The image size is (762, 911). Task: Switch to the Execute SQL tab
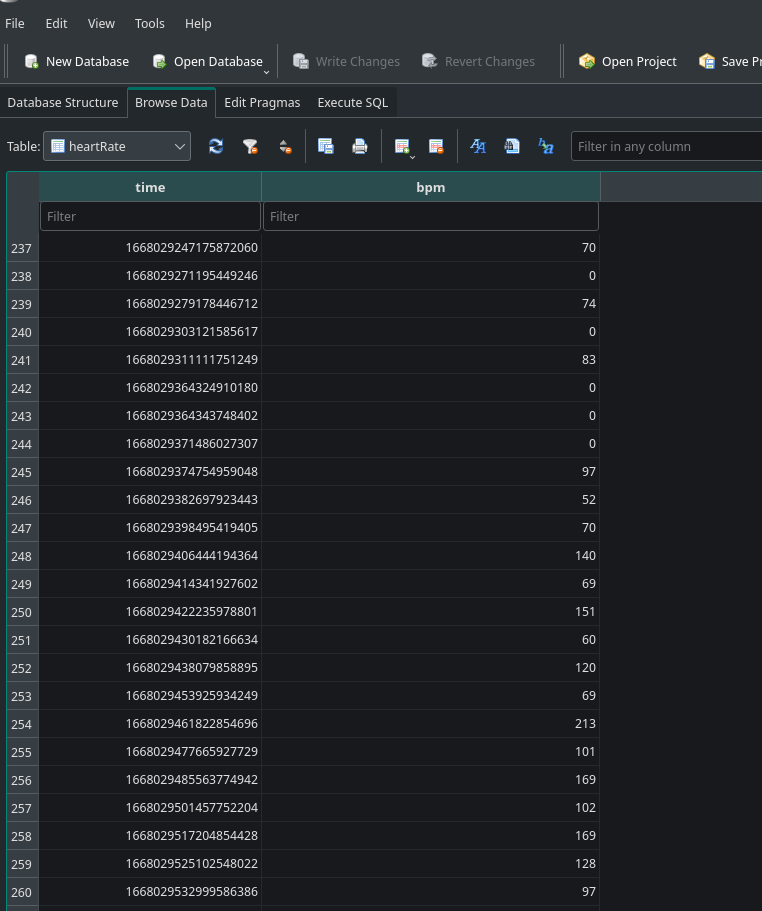tap(352, 102)
